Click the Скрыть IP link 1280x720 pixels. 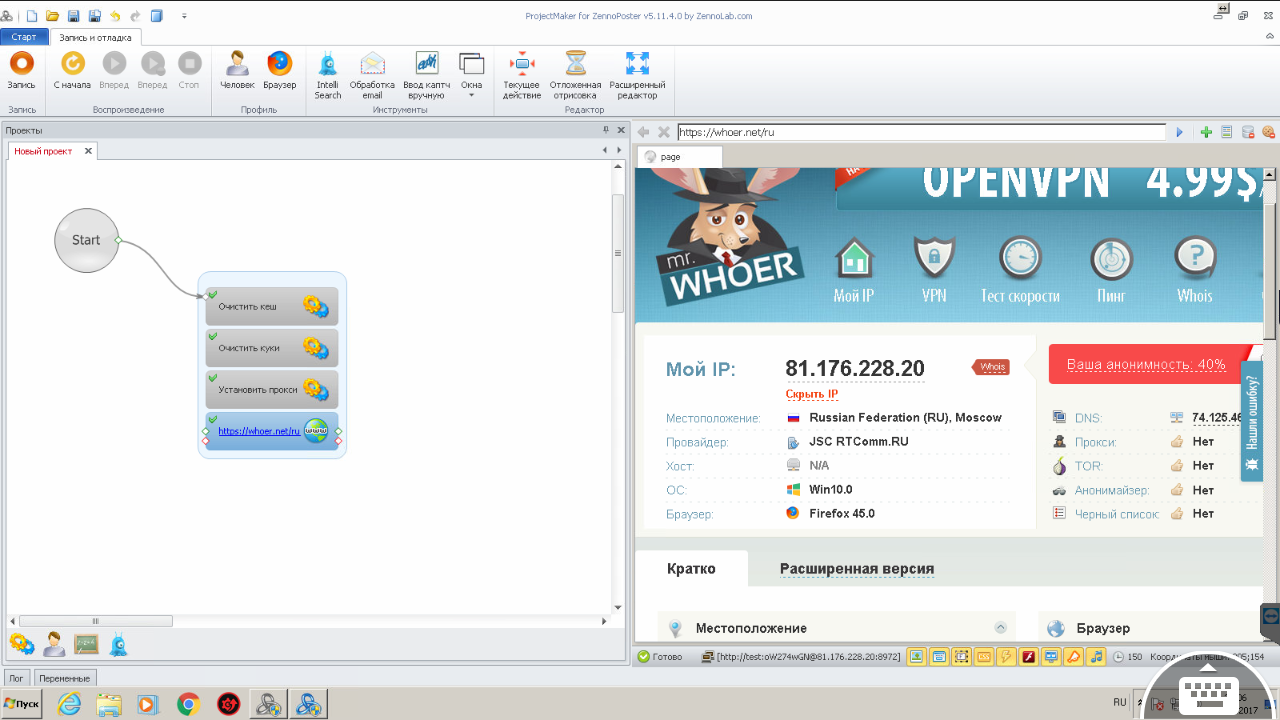[x=812, y=395]
